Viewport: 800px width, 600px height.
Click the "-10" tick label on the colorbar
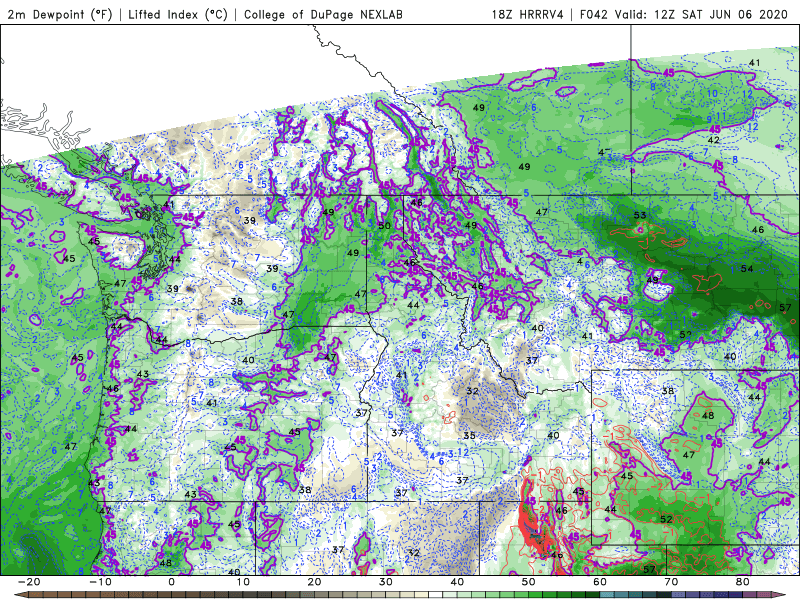(x=100, y=582)
